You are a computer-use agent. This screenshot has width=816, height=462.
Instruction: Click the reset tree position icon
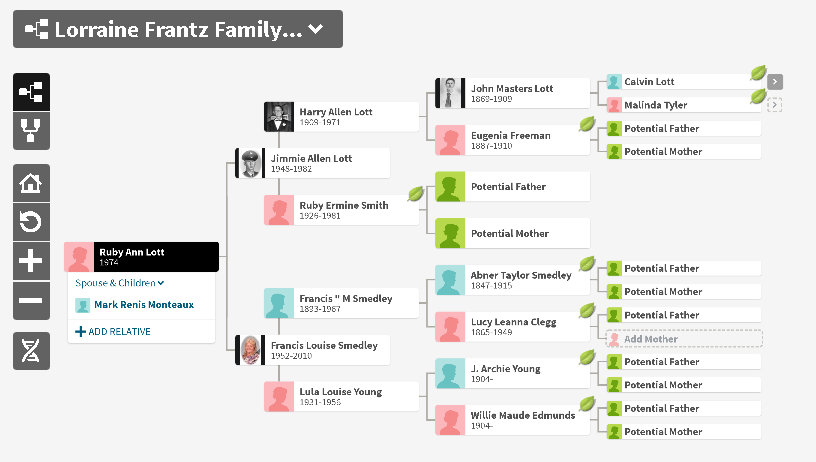click(31, 222)
